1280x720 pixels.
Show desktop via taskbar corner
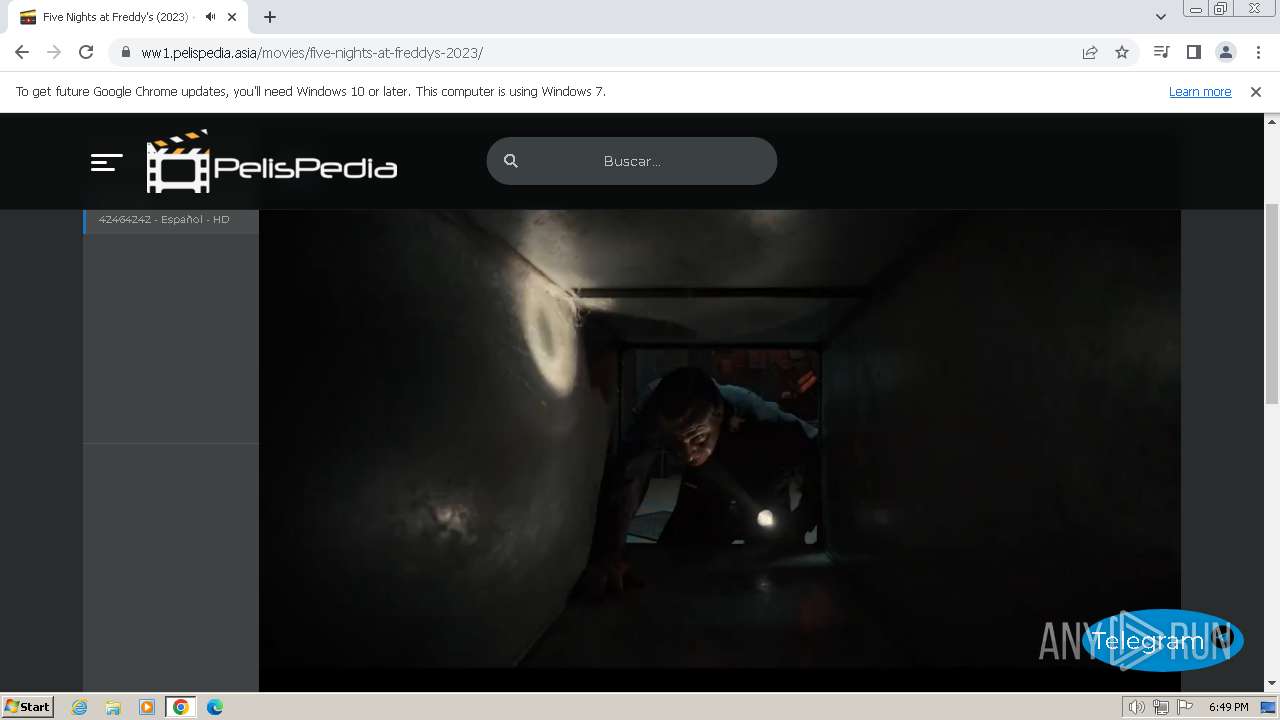(1269, 707)
